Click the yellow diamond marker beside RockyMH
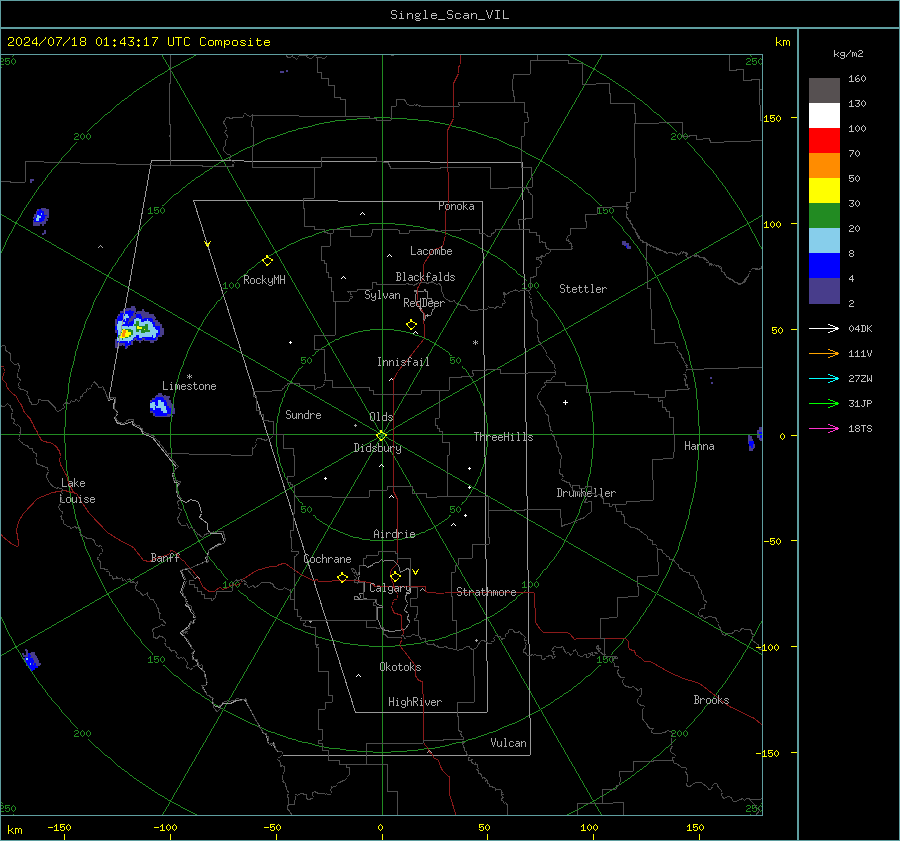 coord(267,261)
